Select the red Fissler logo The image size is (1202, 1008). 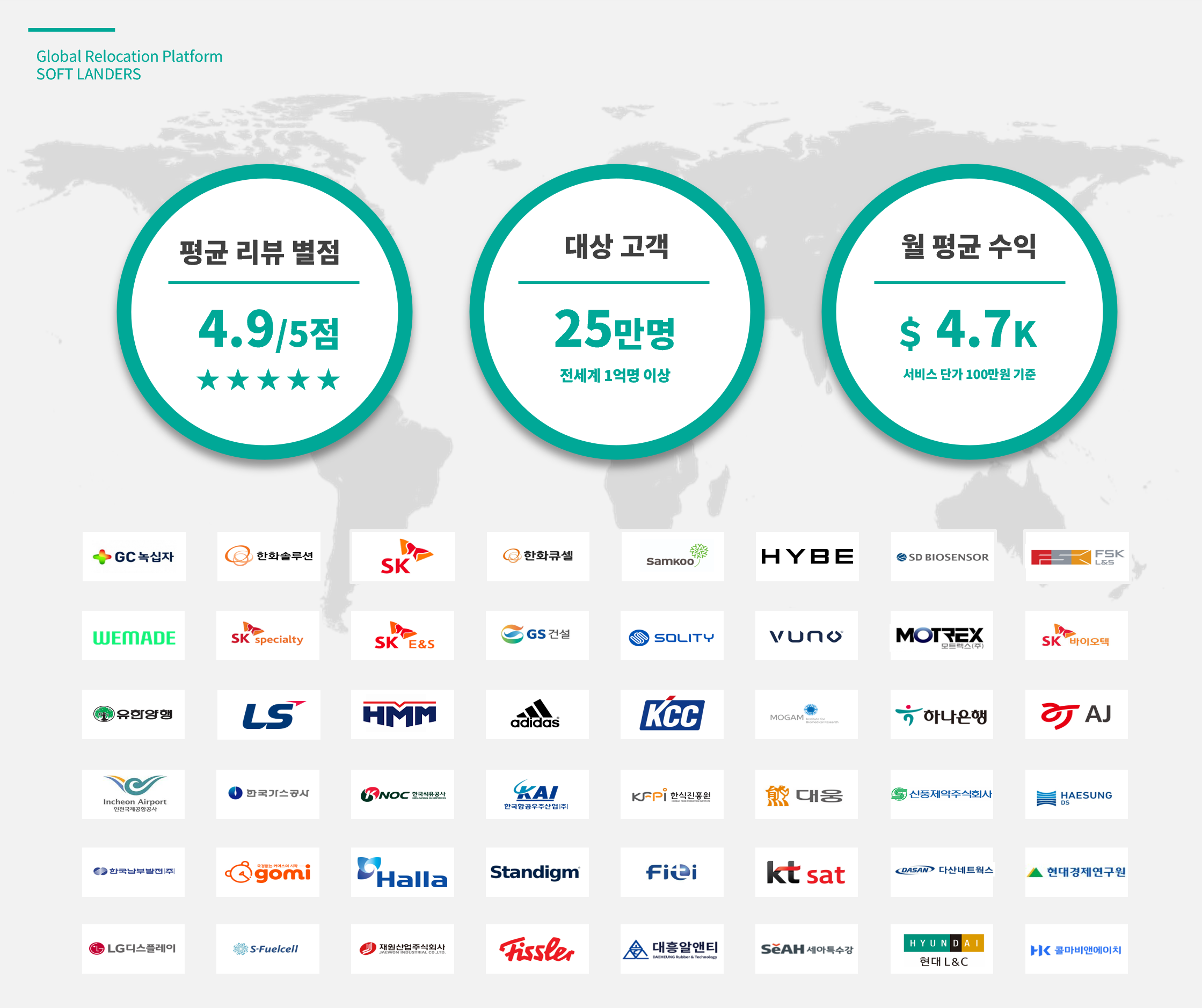coord(537,948)
